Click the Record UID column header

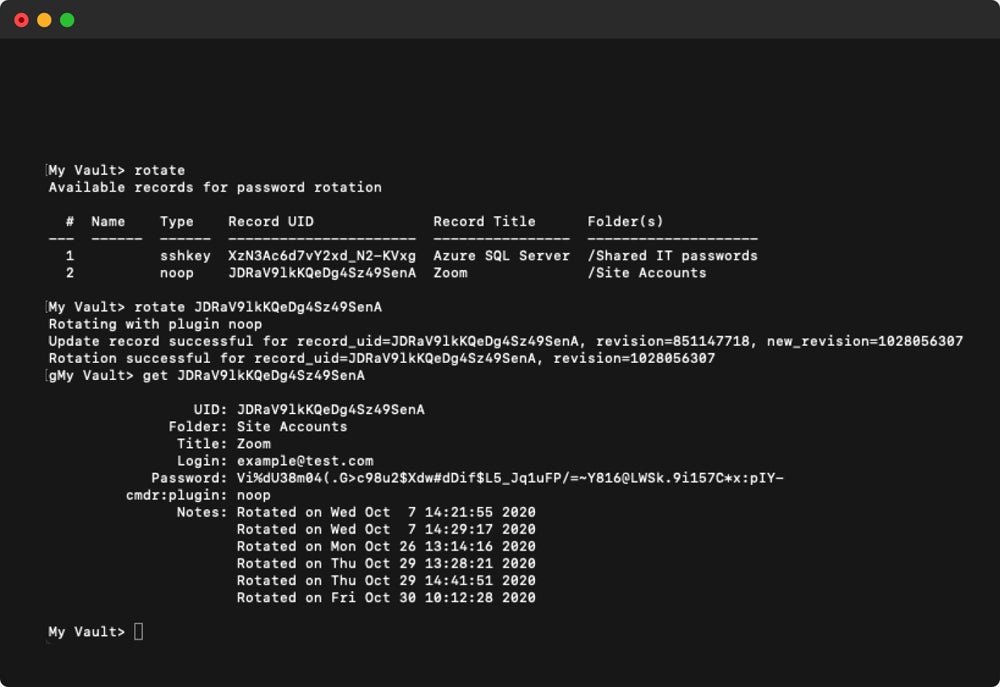(270, 222)
